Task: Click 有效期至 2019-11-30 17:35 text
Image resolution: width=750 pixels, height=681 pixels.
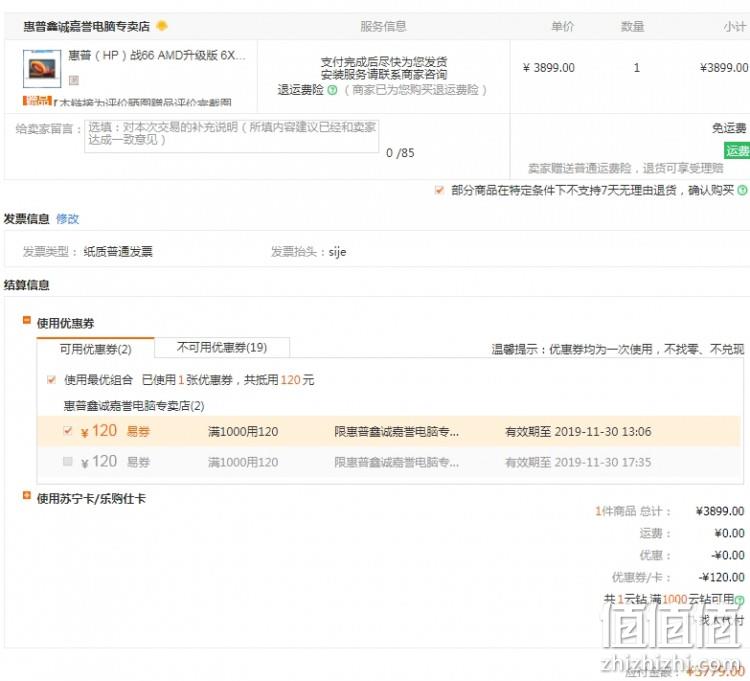Action: pyautogui.click(x=578, y=462)
